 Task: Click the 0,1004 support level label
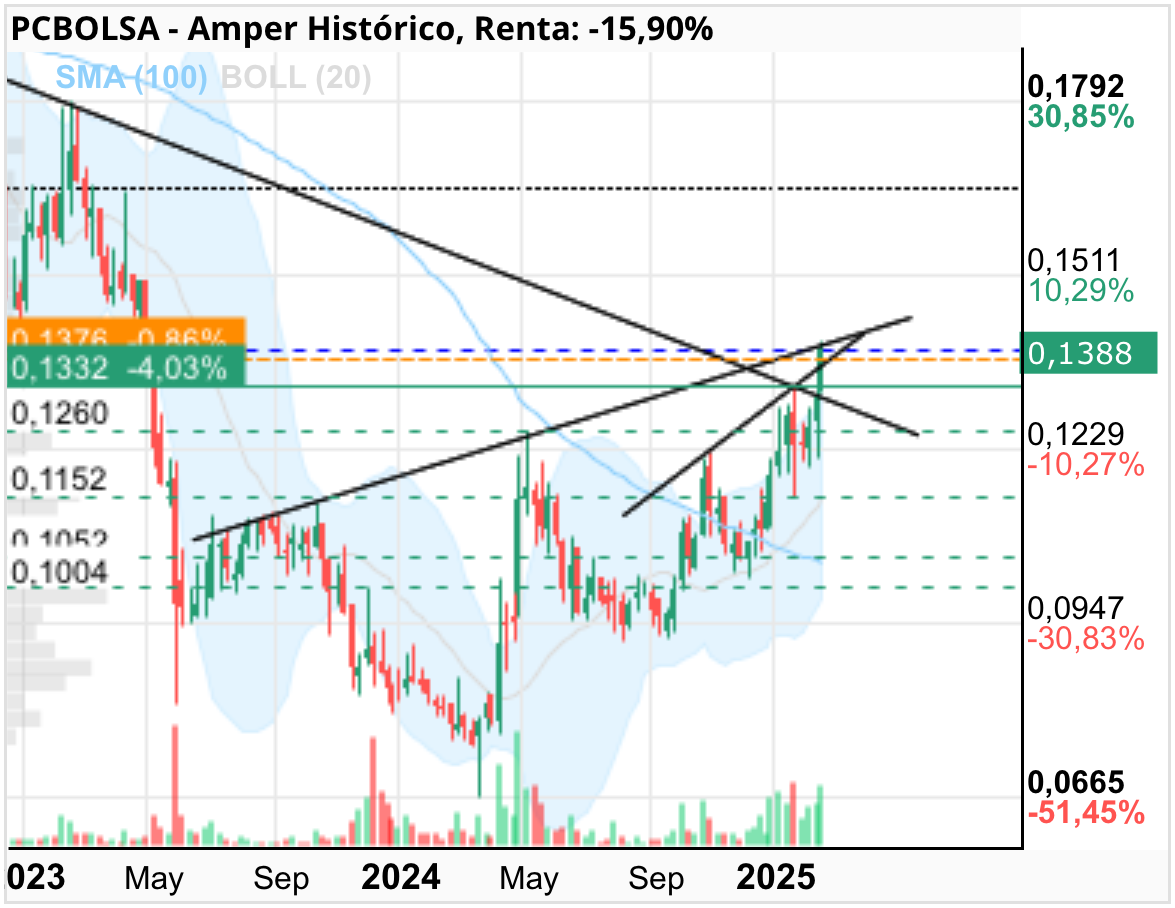[60, 572]
